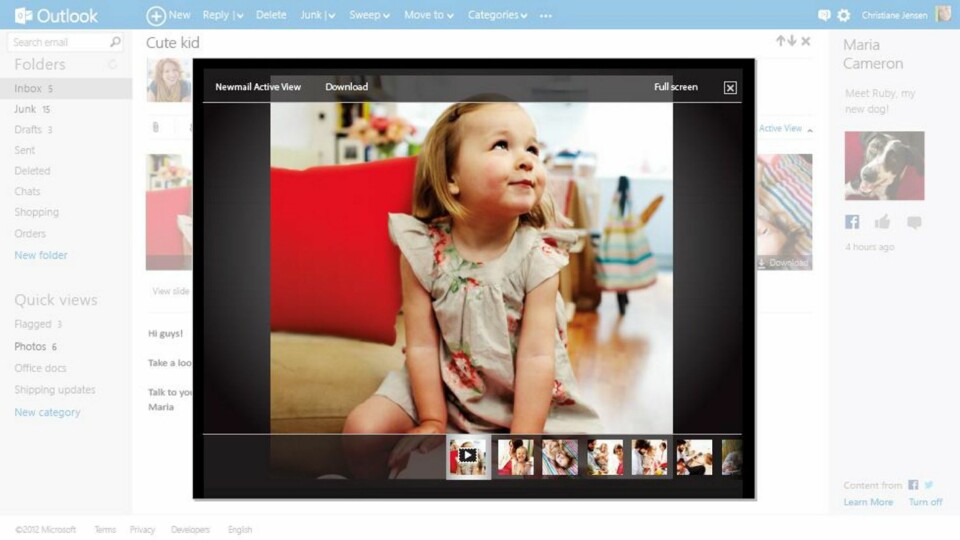Screen dimensions: 960x540
Task: Select the second thumbnail in filmstrip
Action: tap(515, 457)
